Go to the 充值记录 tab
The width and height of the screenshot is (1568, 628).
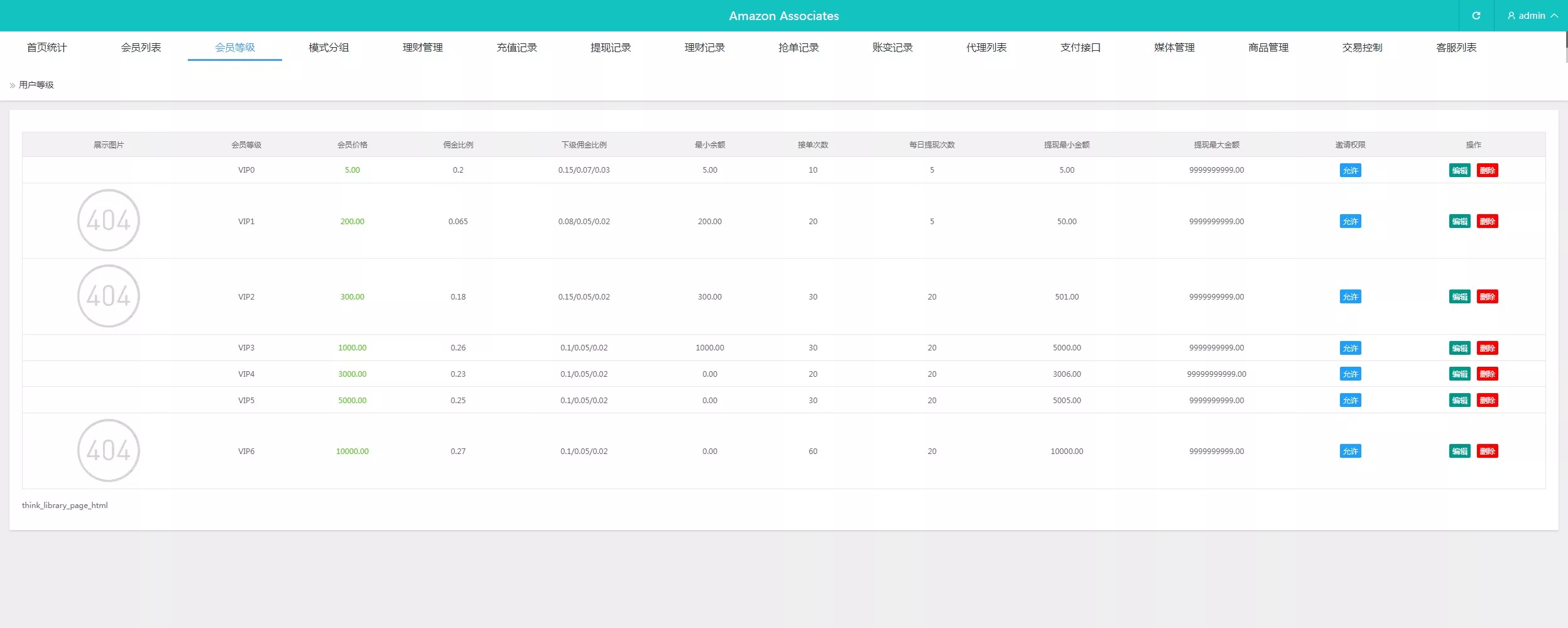tap(516, 48)
